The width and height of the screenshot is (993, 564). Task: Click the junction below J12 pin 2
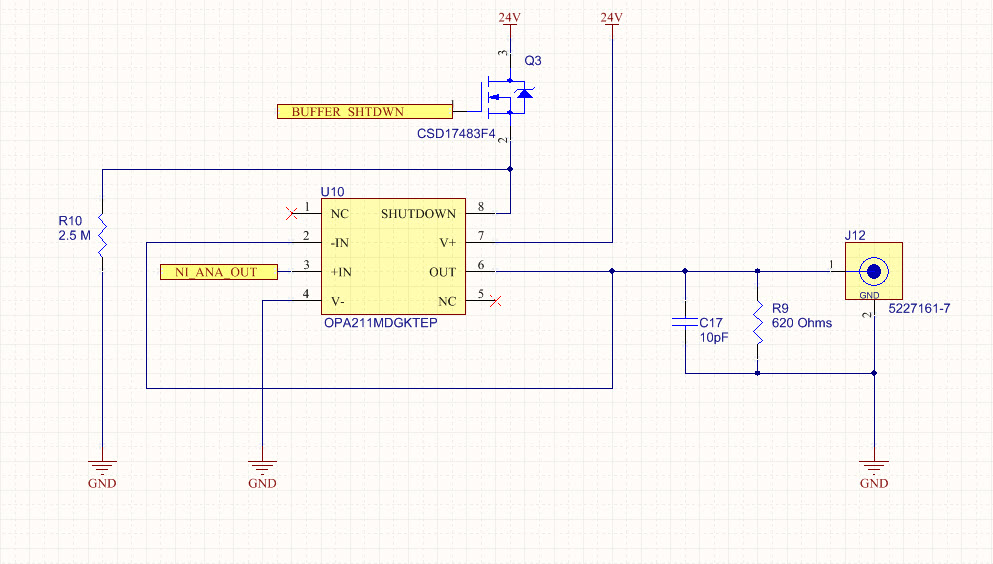874,373
